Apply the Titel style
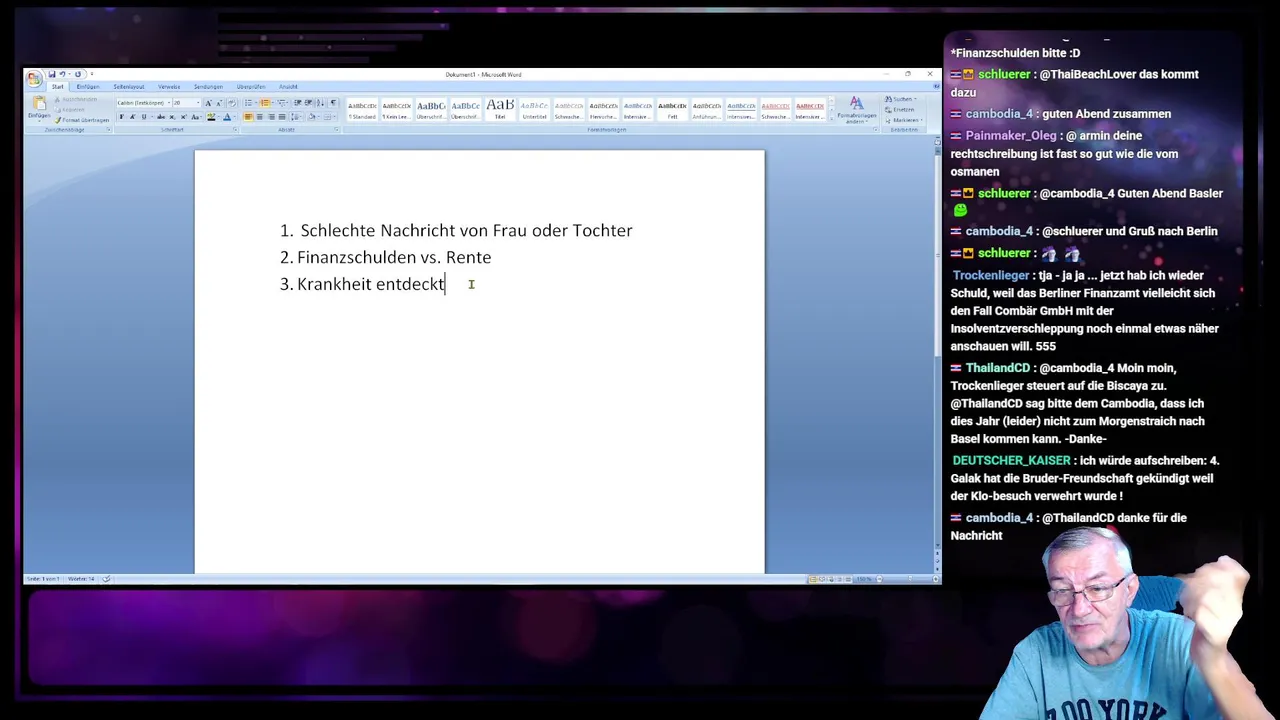Screen dimensions: 1280x720 pos(500,109)
